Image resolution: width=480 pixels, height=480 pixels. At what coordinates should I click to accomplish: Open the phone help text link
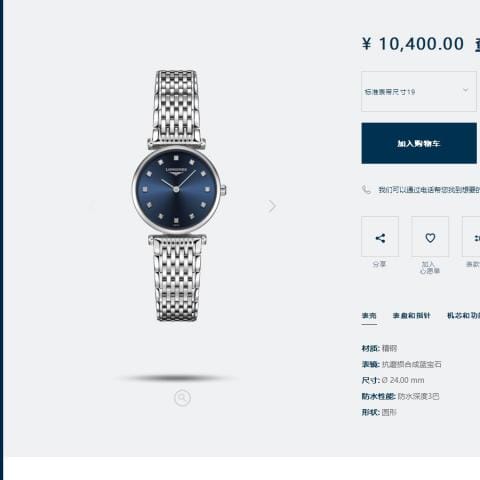pyautogui.click(x=429, y=190)
